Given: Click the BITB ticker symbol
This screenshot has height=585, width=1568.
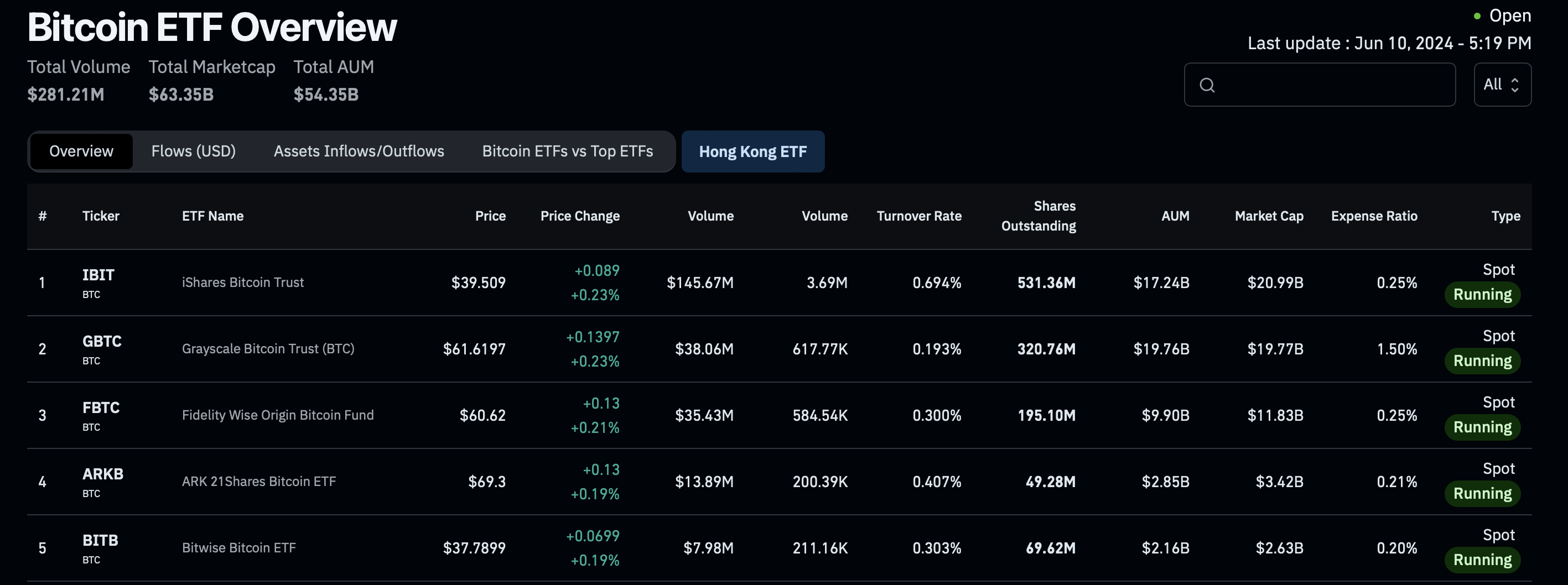Looking at the screenshot, I should click(101, 541).
